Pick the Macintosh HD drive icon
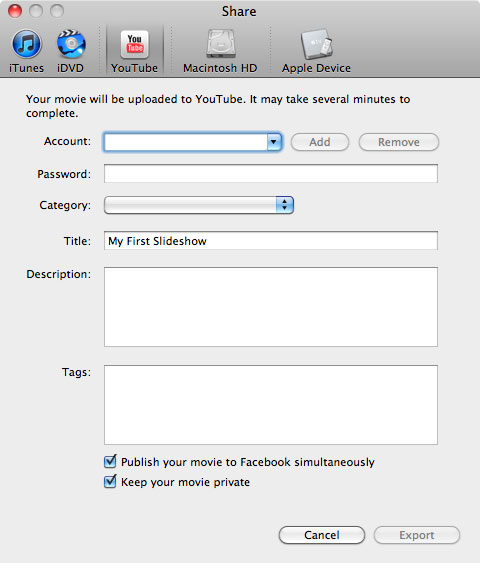 (221, 44)
